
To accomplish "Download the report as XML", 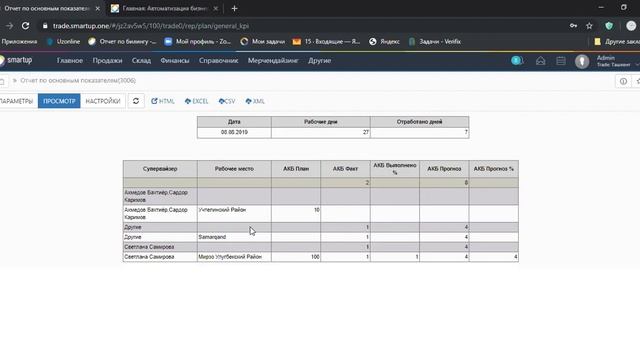I will click(255, 101).
